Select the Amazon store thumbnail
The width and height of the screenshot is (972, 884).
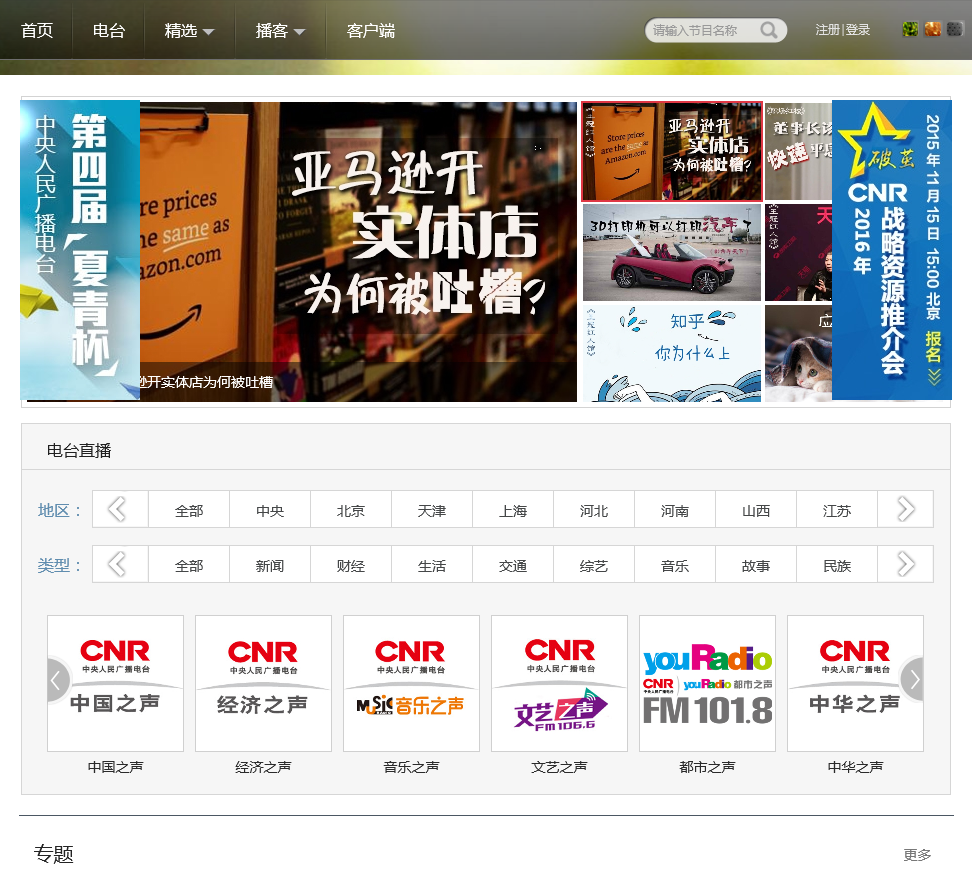click(x=672, y=151)
